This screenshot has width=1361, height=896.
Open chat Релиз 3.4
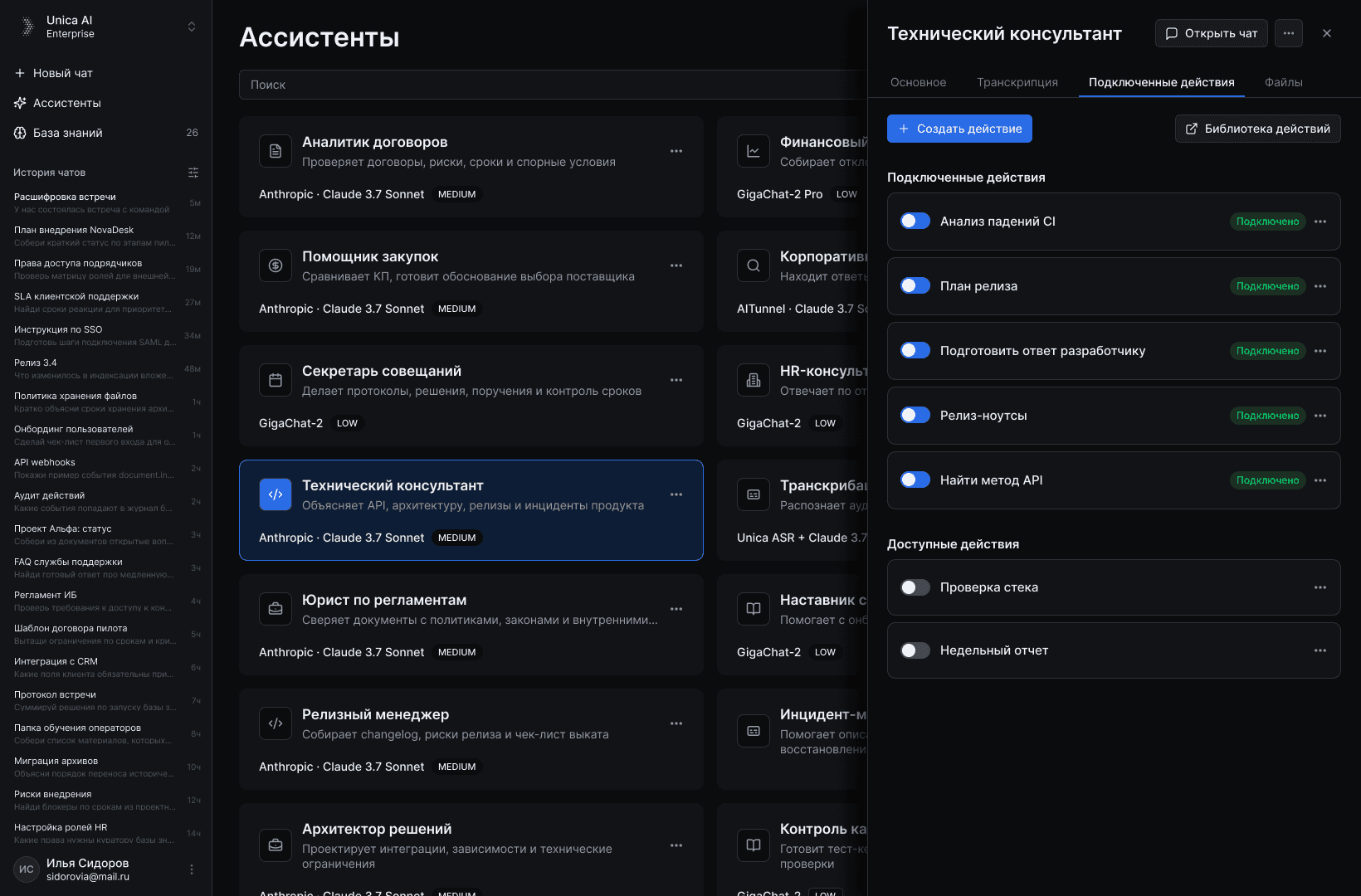[105, 368]
